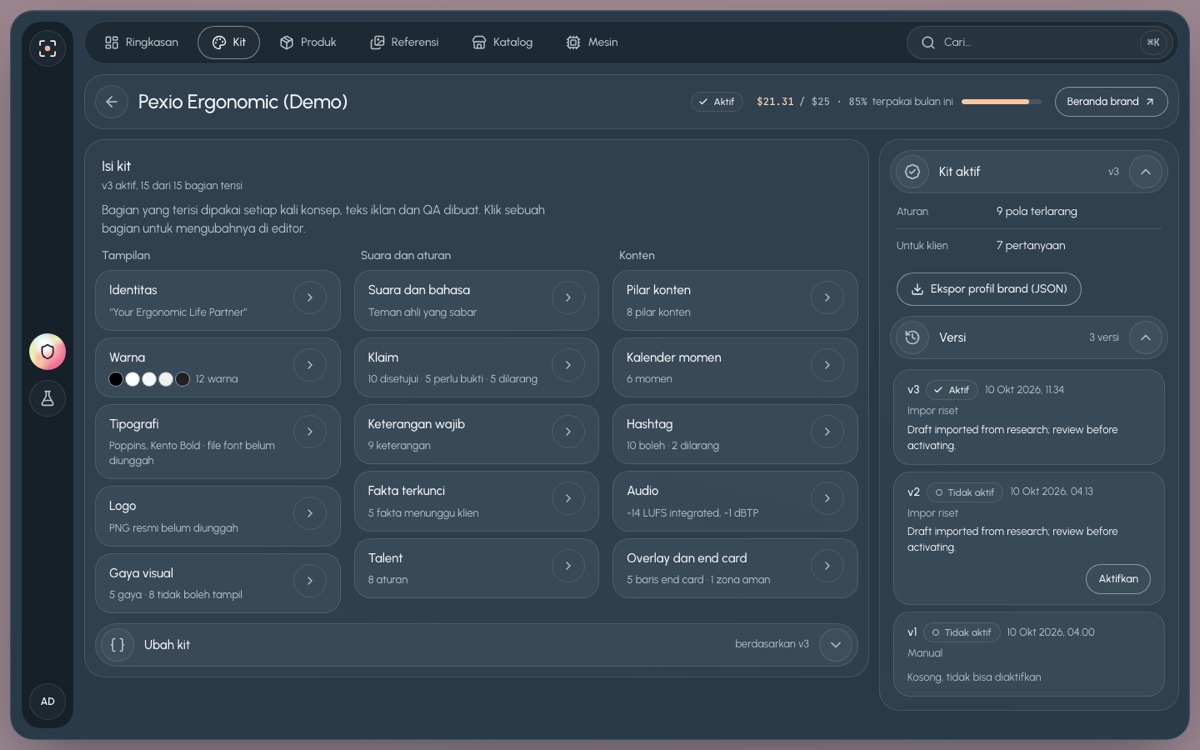The image size is (1200, 750).
Task: Collapse the Kit aktif panel
Action: (x=1146, y=172)
